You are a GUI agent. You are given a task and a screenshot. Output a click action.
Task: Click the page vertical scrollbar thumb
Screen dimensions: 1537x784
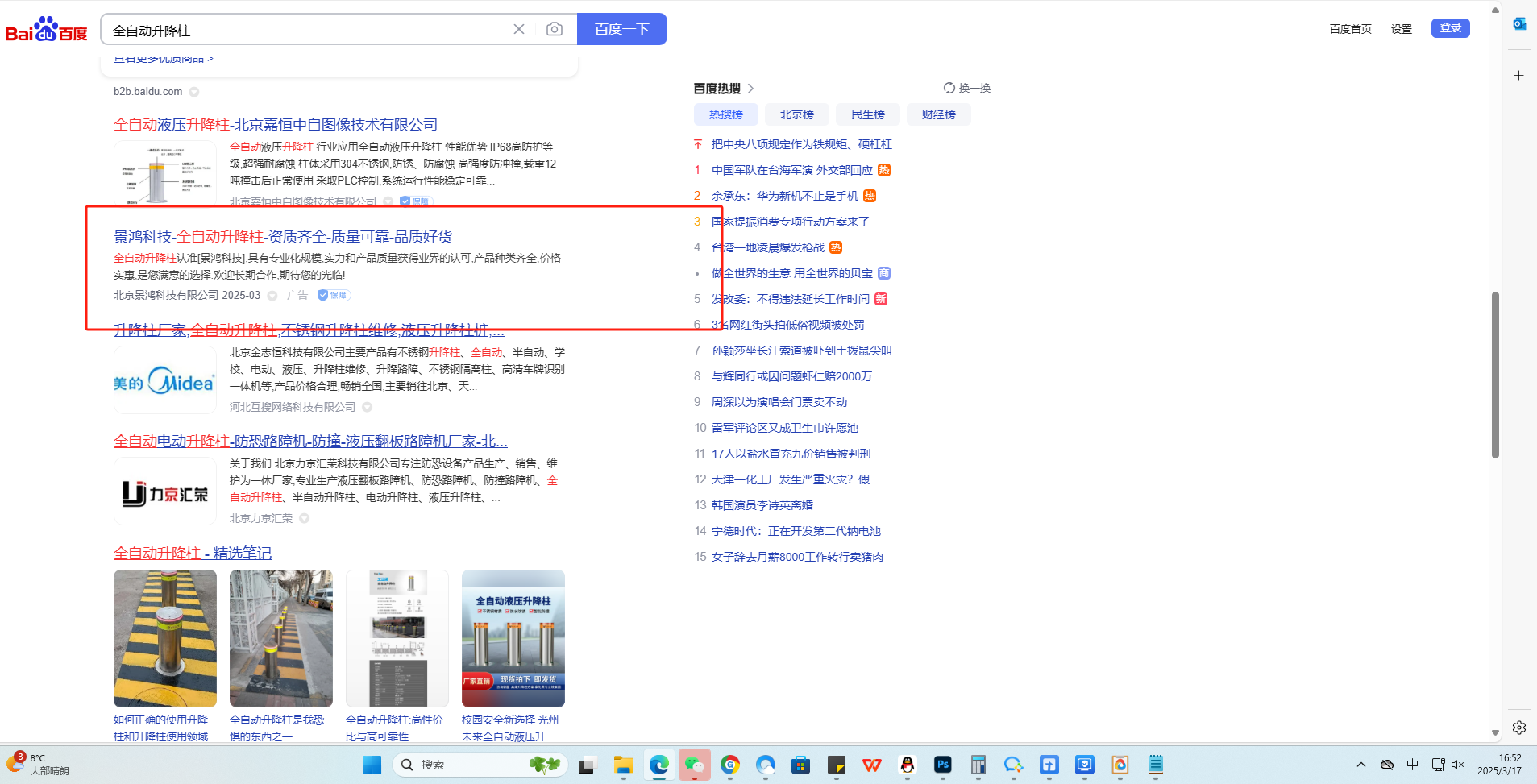click(x=1495, y=375)
